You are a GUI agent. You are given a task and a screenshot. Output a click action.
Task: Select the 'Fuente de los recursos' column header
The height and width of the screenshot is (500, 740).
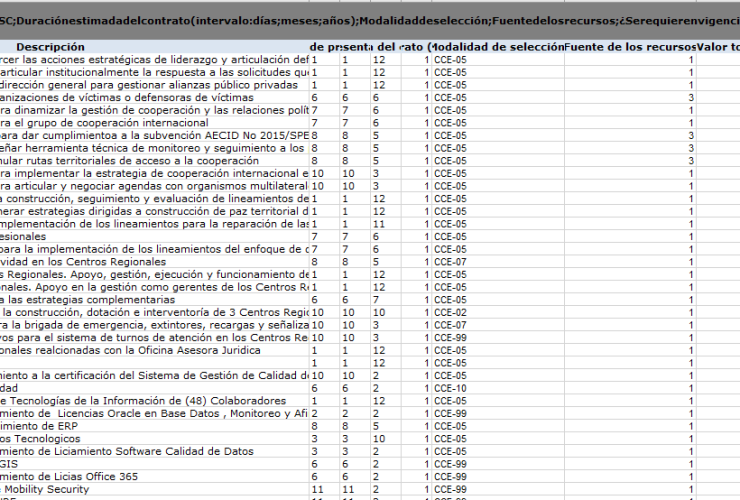pyautogui.click(x=631, y=47)
